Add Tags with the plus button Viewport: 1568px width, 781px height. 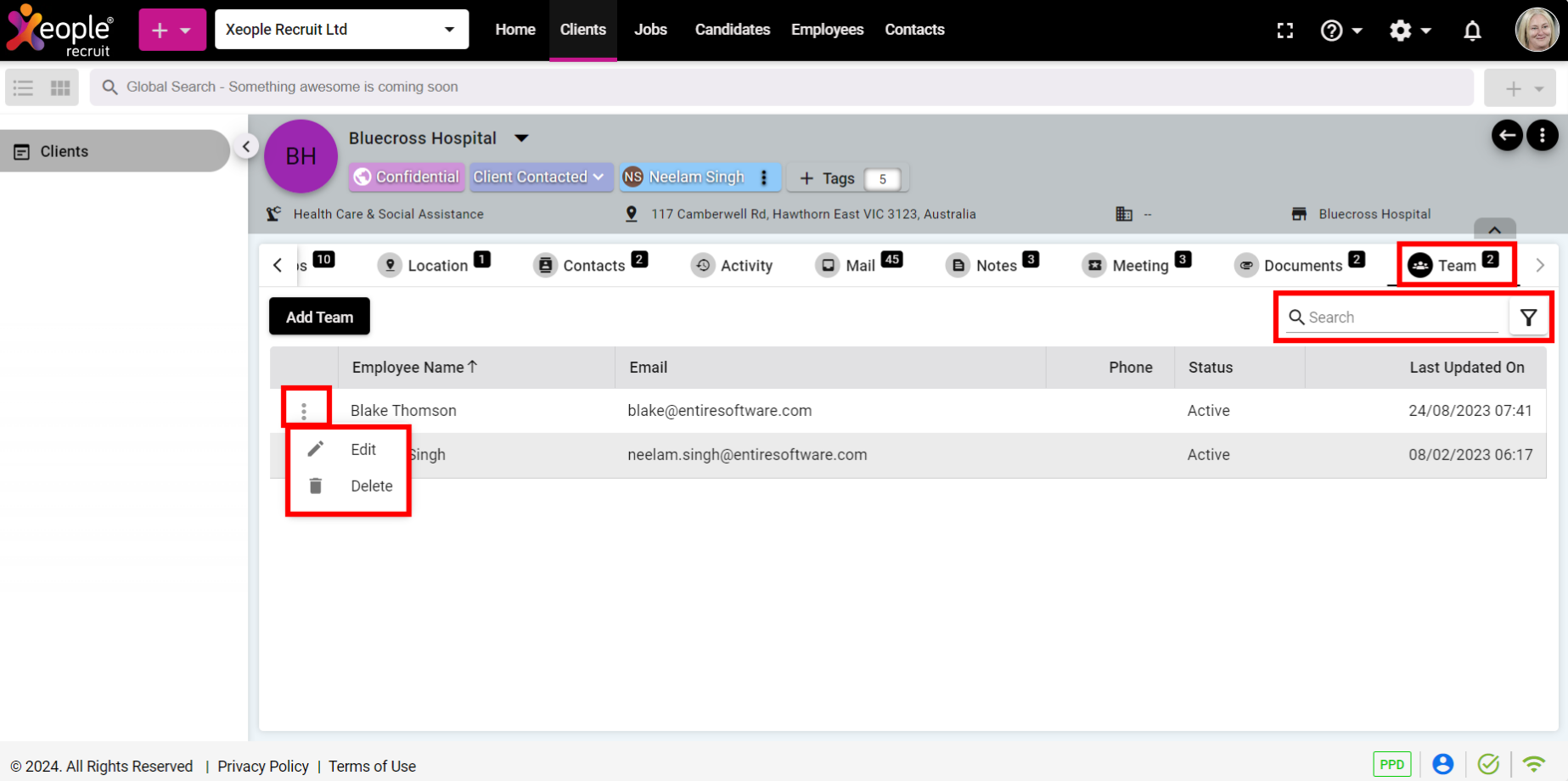tap(827, 178)
